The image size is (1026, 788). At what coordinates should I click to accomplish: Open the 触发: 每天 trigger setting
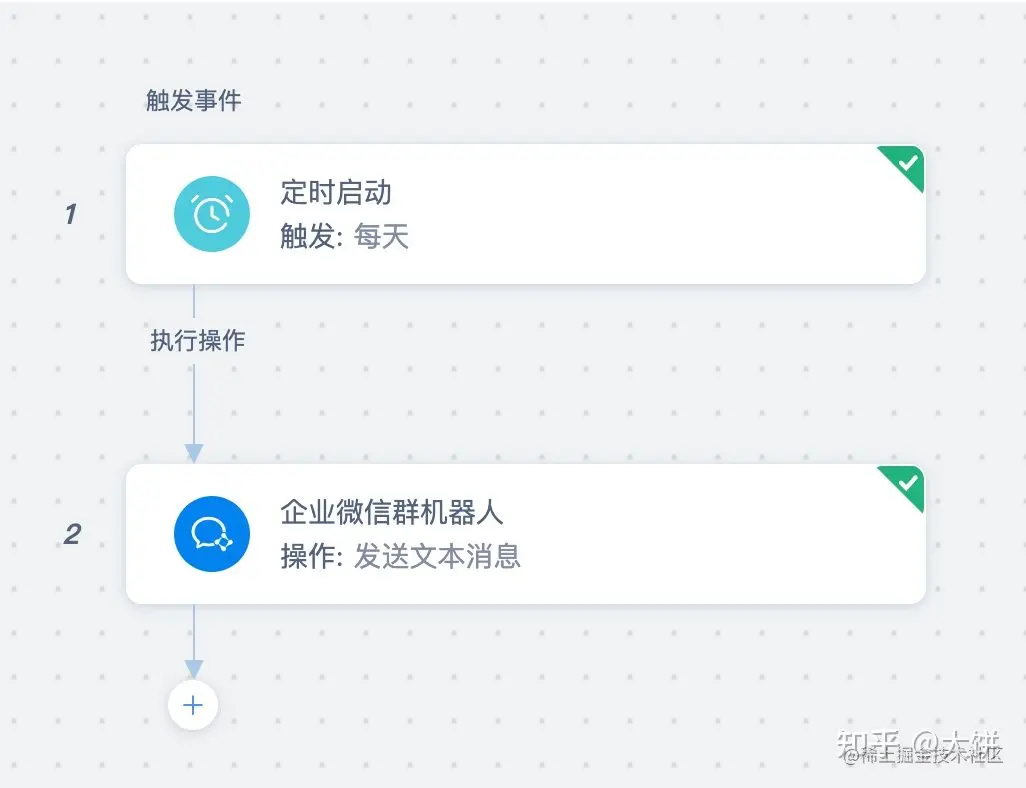345,237
